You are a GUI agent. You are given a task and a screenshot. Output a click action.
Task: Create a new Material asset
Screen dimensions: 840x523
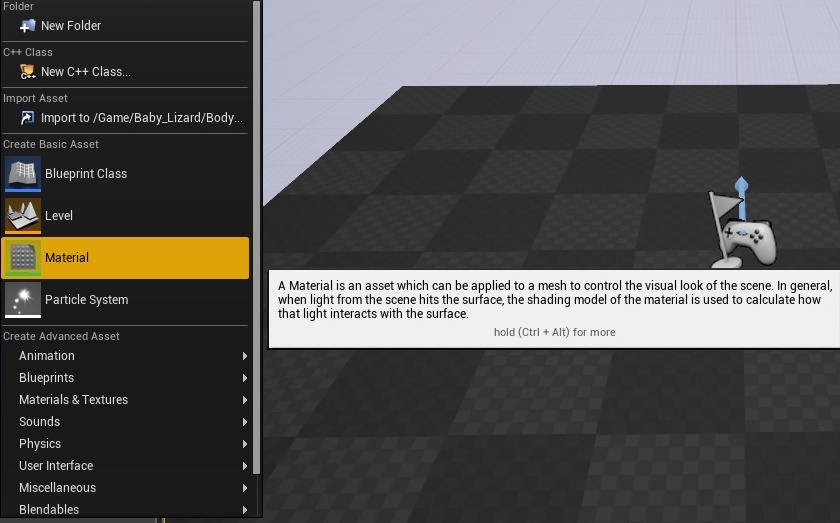pos(124,258)
